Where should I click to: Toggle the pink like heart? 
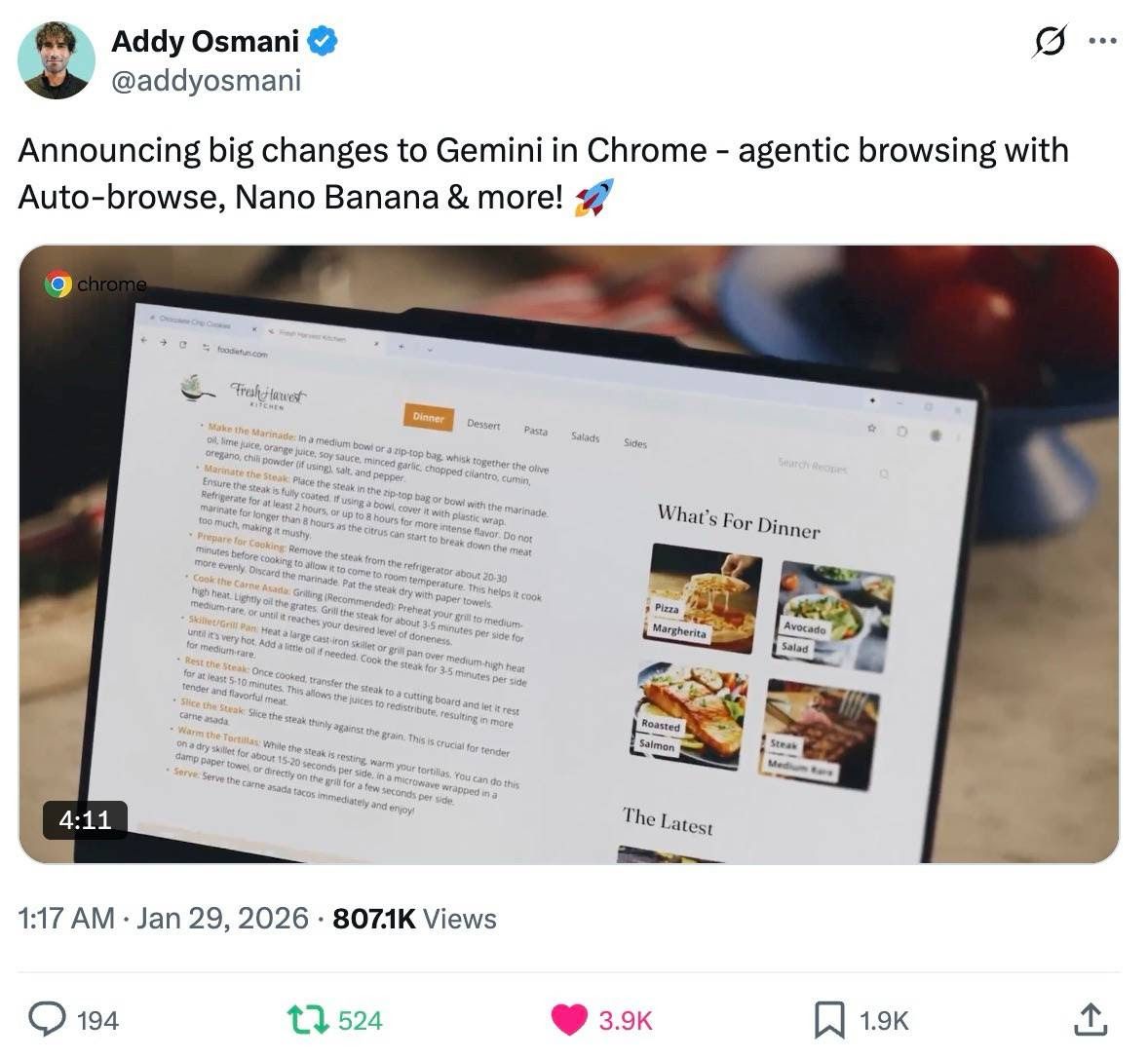pyautogui.click(x=569, y=1020)
